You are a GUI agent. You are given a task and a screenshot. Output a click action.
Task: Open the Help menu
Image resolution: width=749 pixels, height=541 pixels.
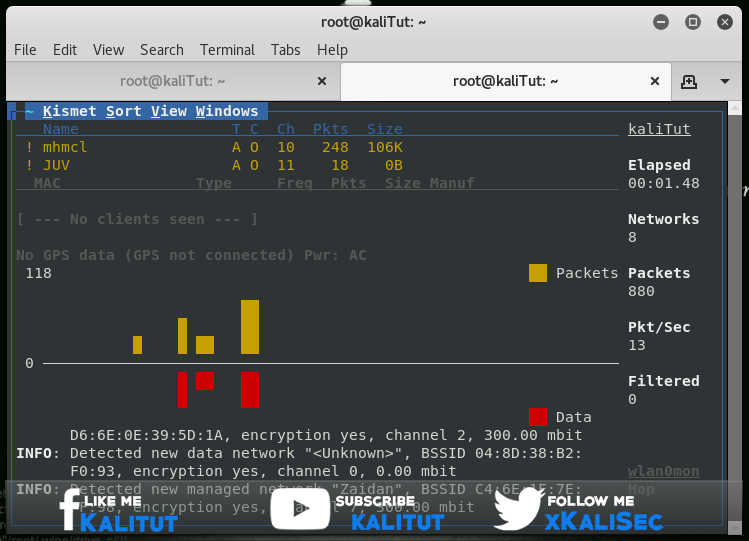coord(332,51)
